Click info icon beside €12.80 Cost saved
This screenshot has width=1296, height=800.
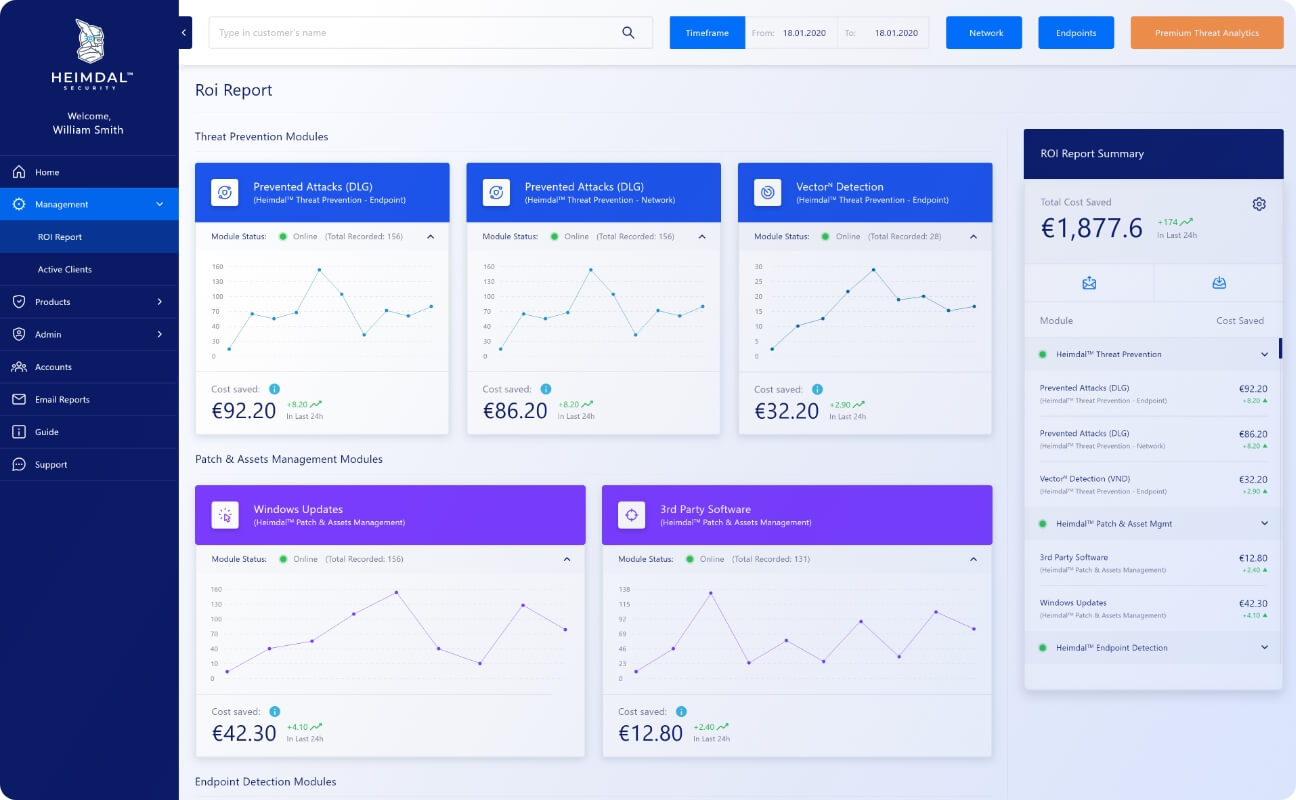click(x=681, y=712)
